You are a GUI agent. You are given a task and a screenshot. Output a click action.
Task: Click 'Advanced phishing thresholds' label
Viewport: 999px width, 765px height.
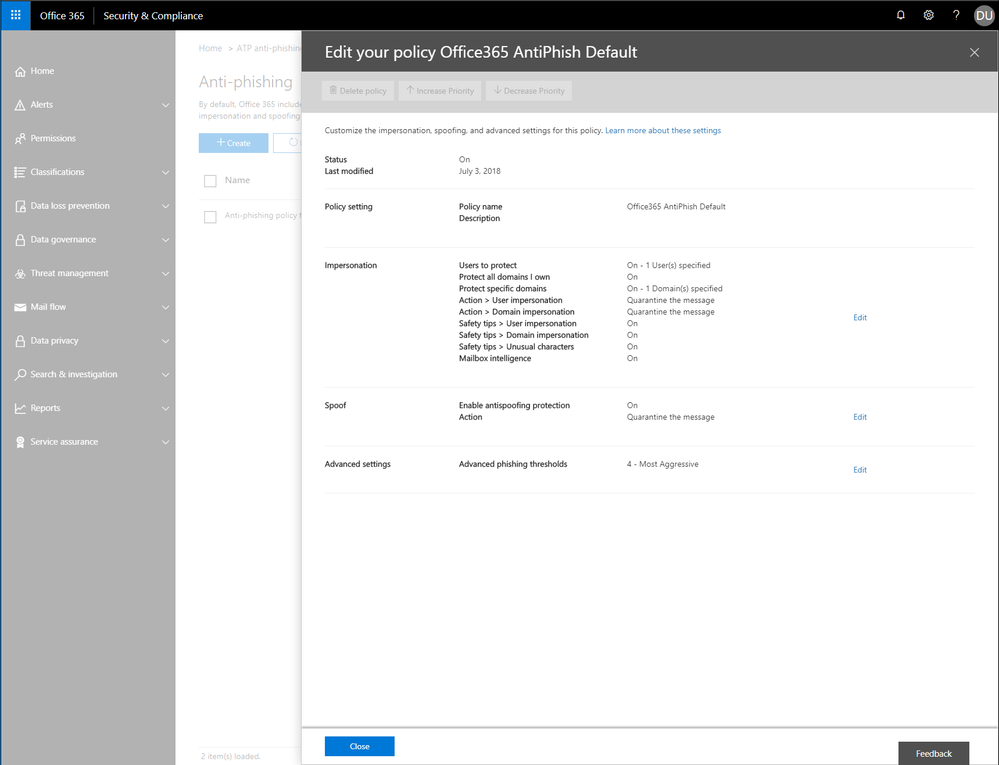click(513, 464)
